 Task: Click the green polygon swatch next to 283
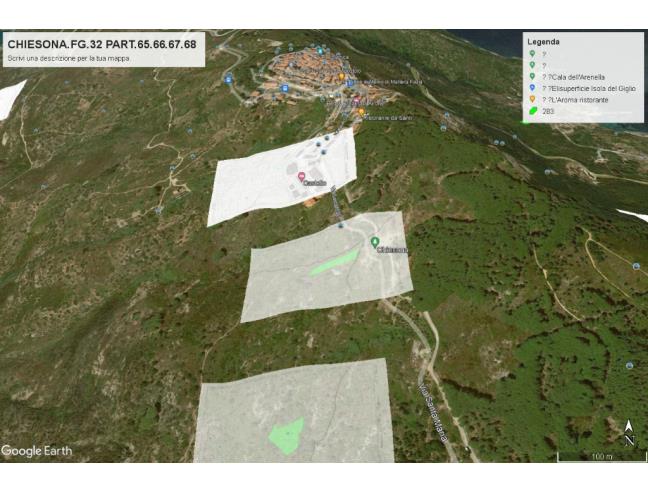[531, 112]
